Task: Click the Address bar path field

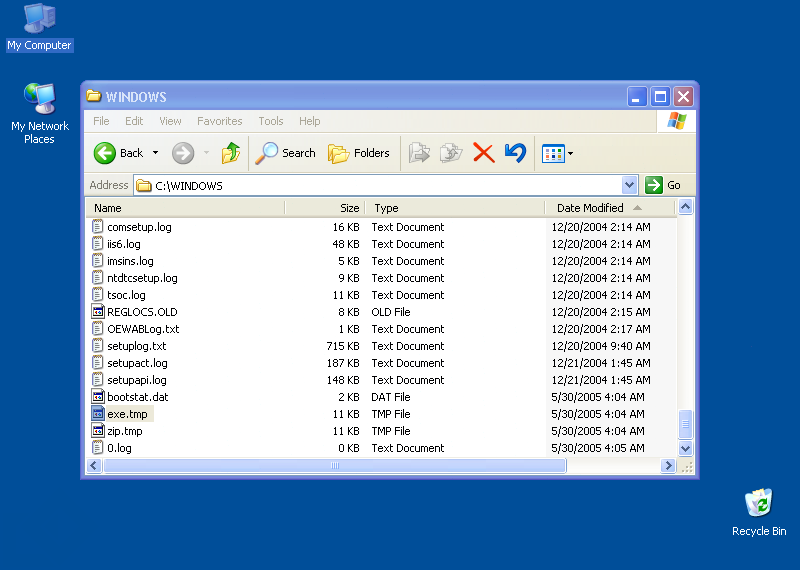Action: point(378,185)
